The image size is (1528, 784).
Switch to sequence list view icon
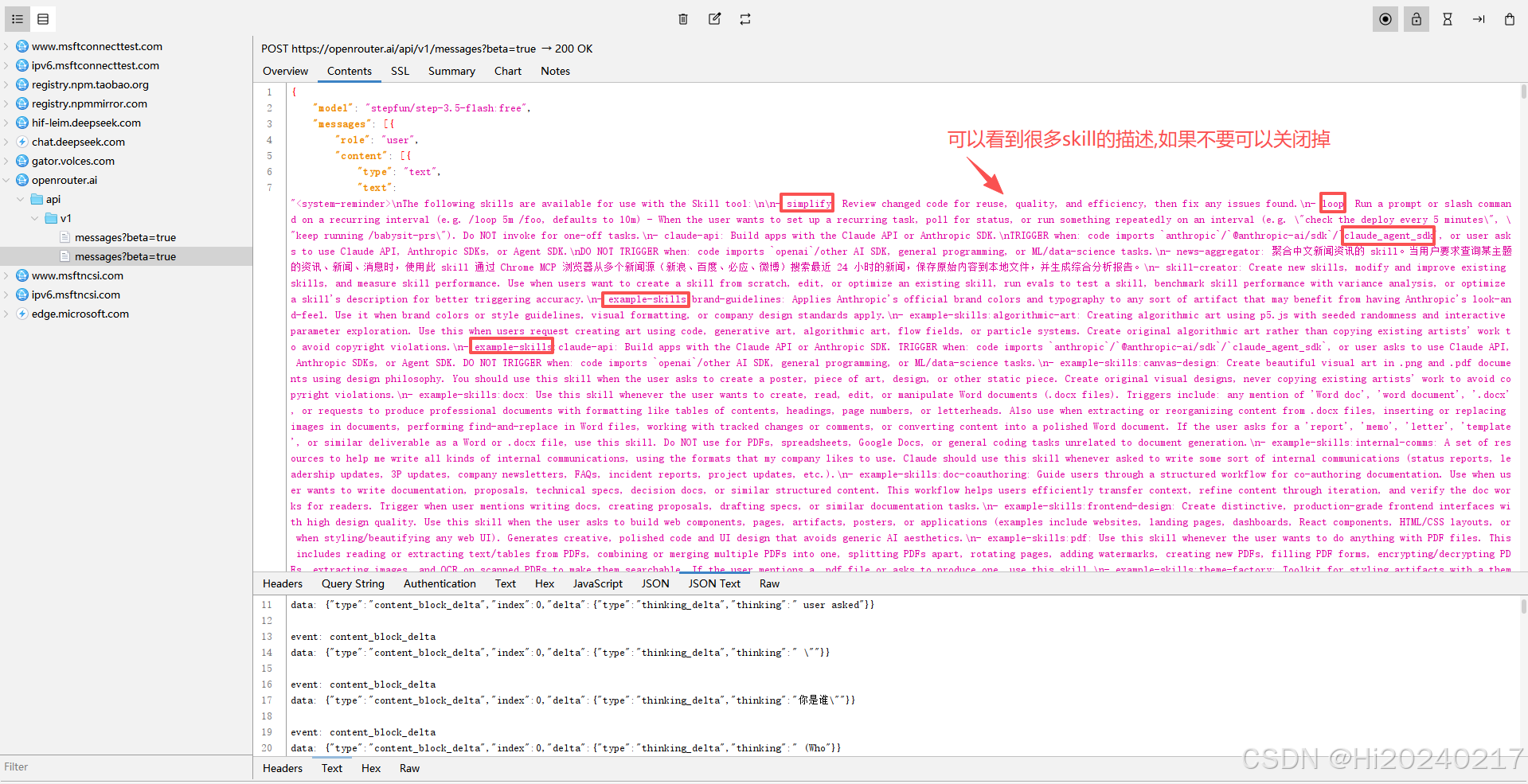(43, 19)
